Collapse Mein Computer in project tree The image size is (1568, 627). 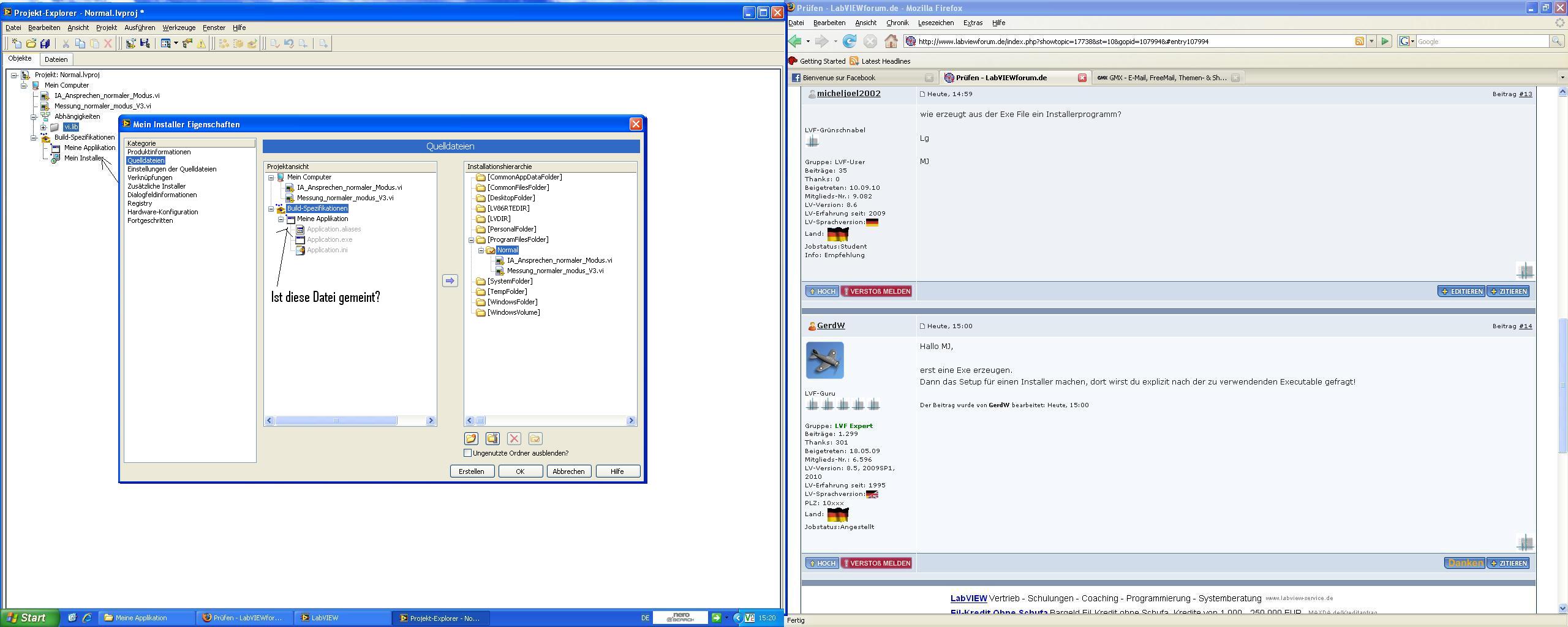[24, 86]
